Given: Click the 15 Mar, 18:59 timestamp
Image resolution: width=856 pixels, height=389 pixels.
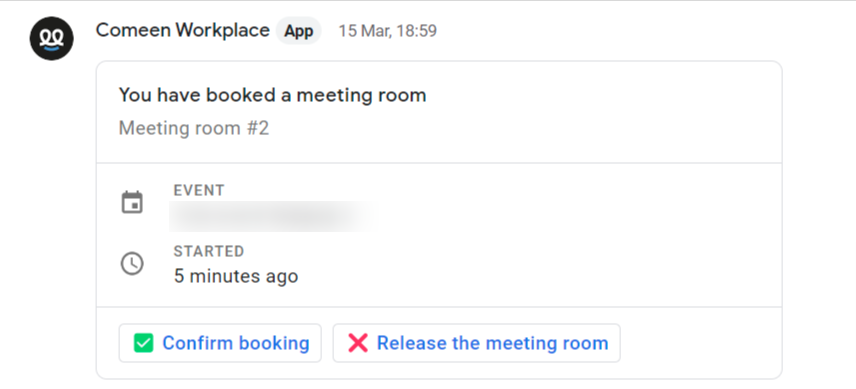Looking at the screenshot, I should pyautogui.click(x=388, y=31).
